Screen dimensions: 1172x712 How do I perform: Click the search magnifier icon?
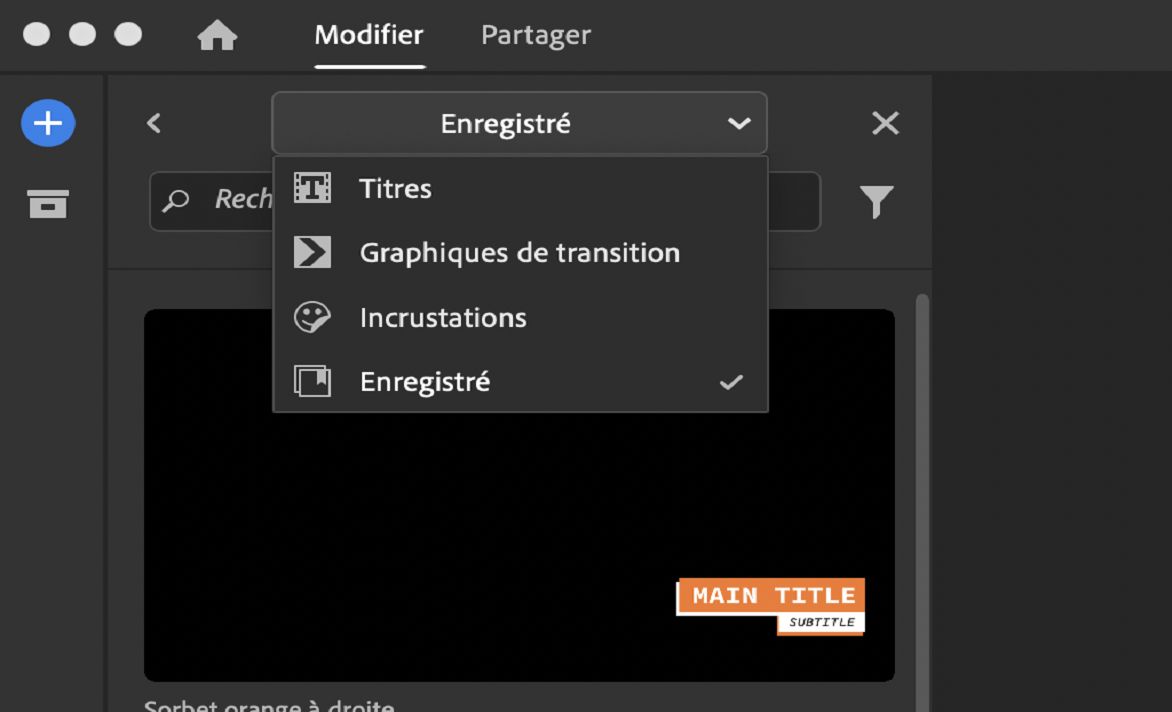coord(176,200)
